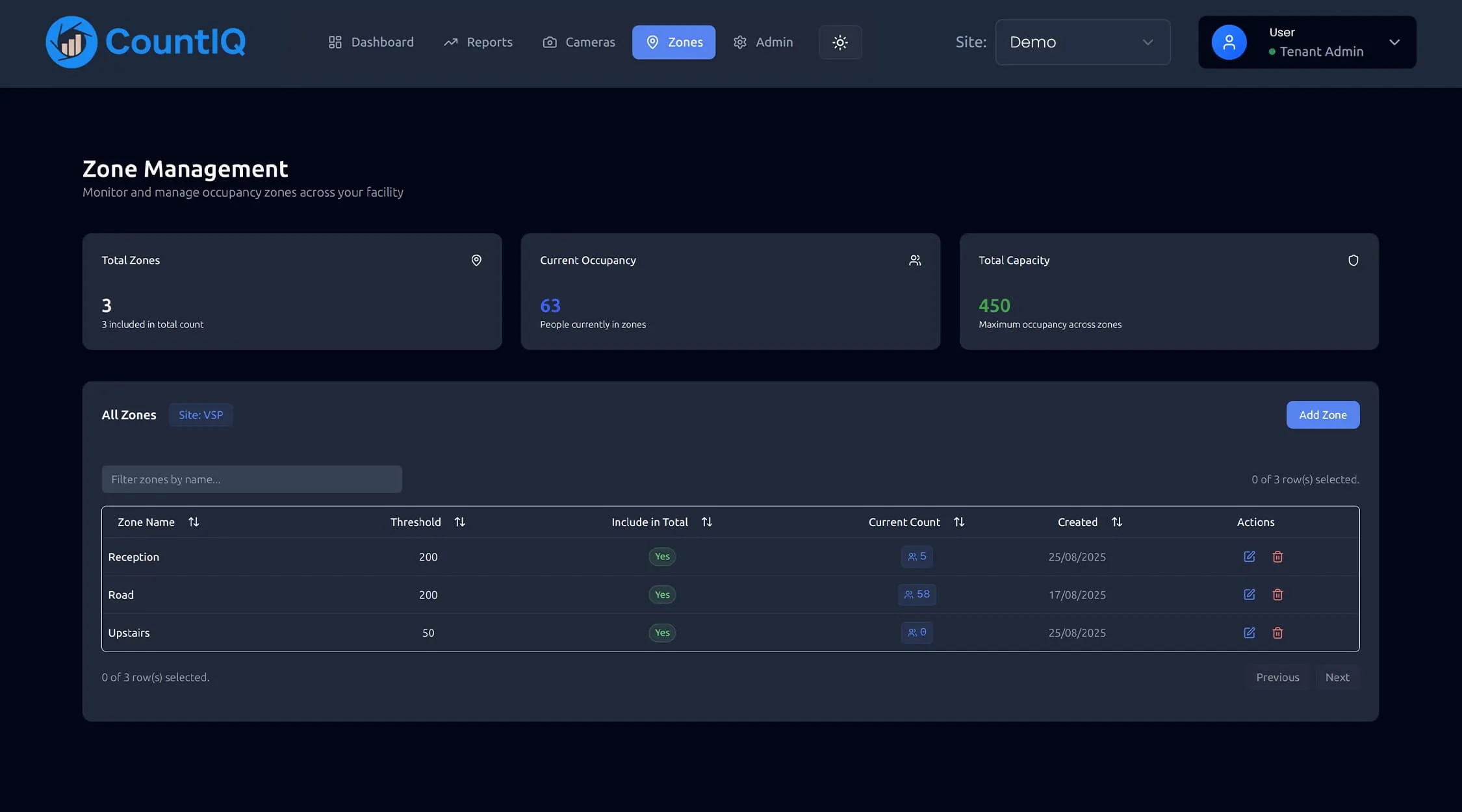Open the Site selector showing Demo
This screenshot has height=812, width=1462.
pyautogui.click(x=1082, y=42)
